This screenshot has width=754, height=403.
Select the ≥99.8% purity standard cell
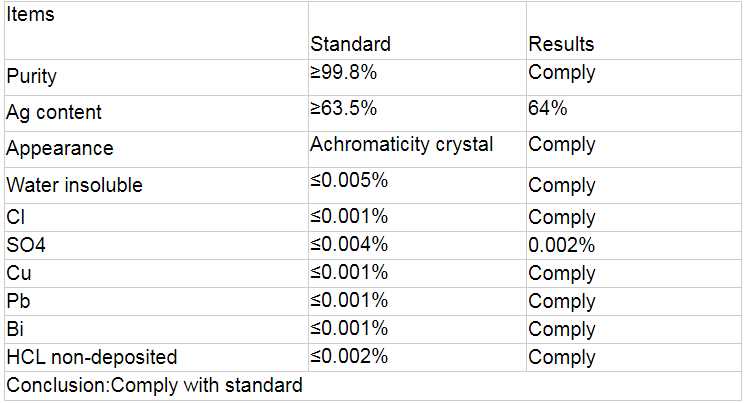pos(342,73)
